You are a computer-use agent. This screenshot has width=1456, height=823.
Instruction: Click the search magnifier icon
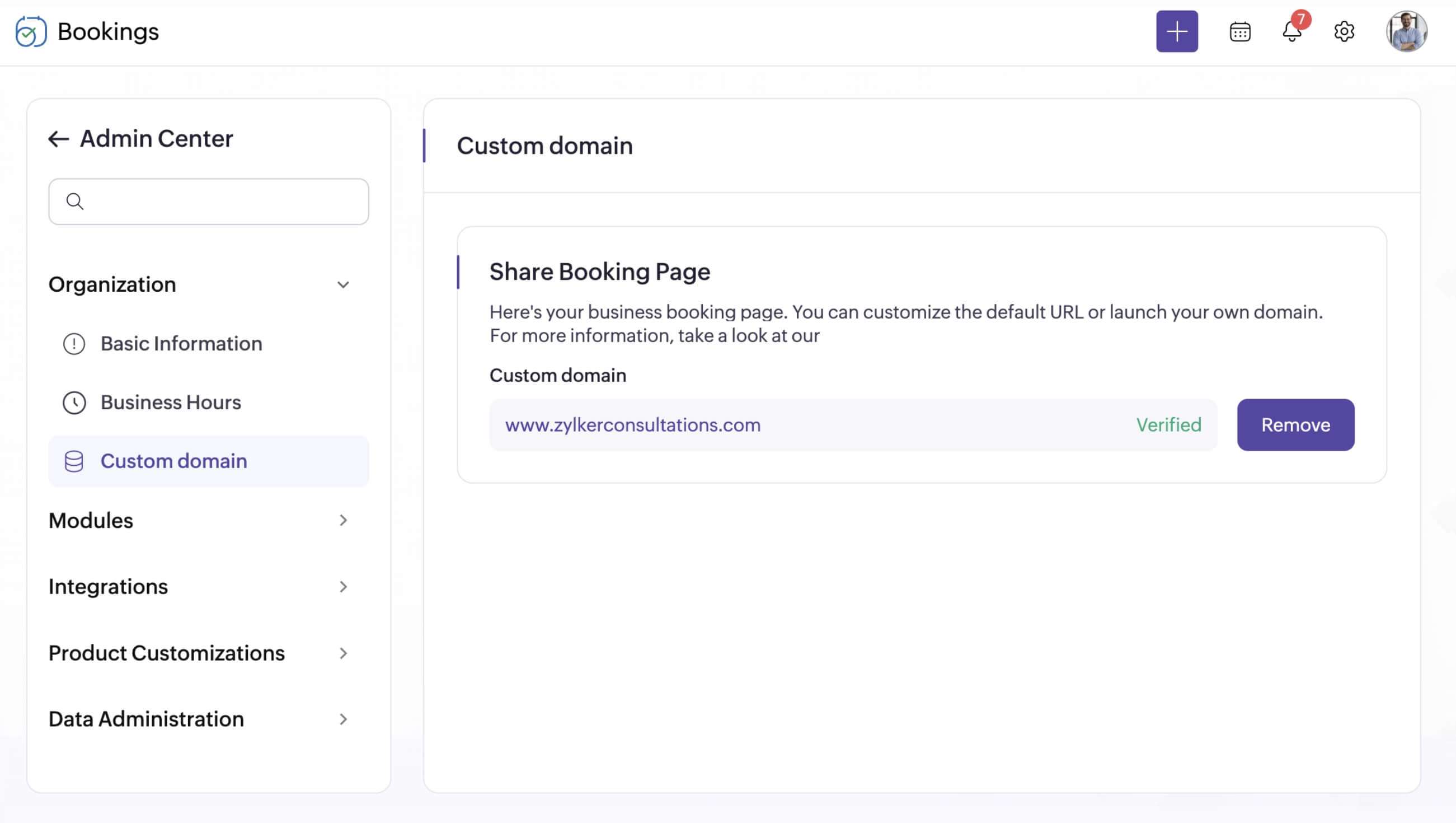click(x=74, y=202)
